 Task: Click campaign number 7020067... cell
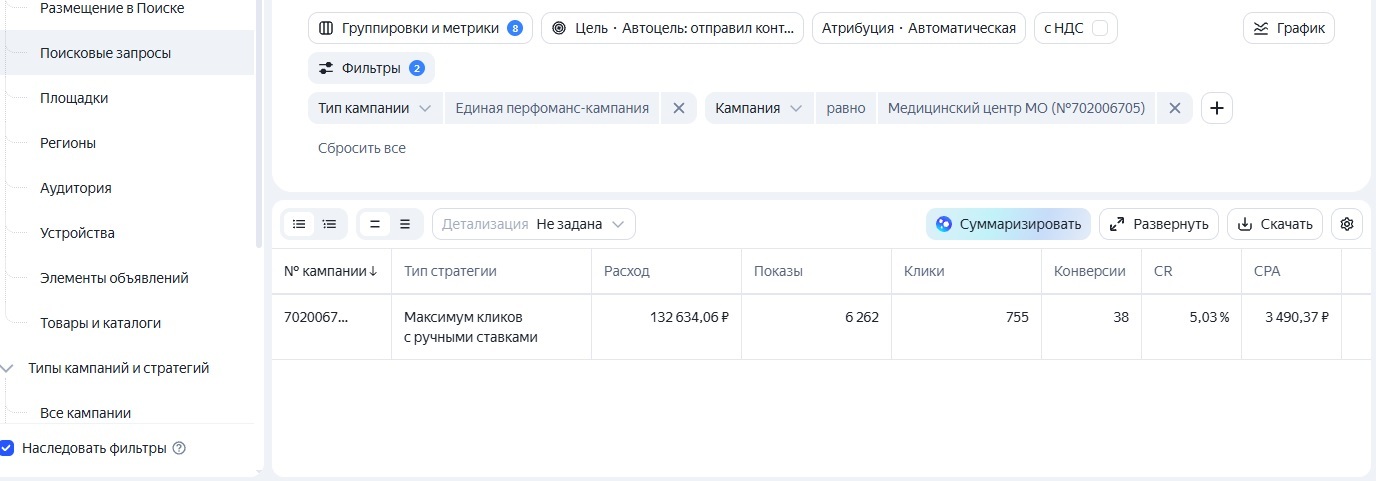[316, 317]
